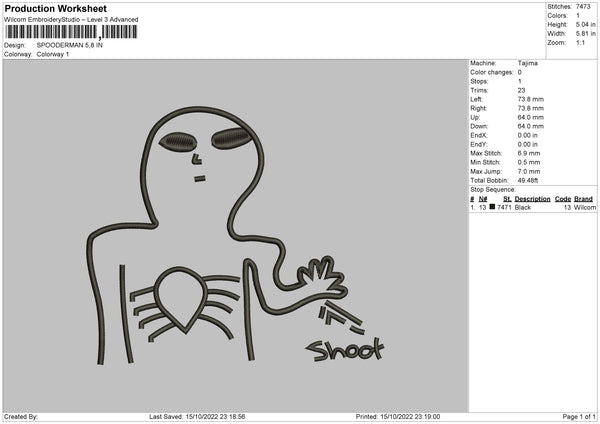This screenshot has height=424, width=600.
Task: Click the Total Bobbin value 49.48ft
Action: pos(528,181)
